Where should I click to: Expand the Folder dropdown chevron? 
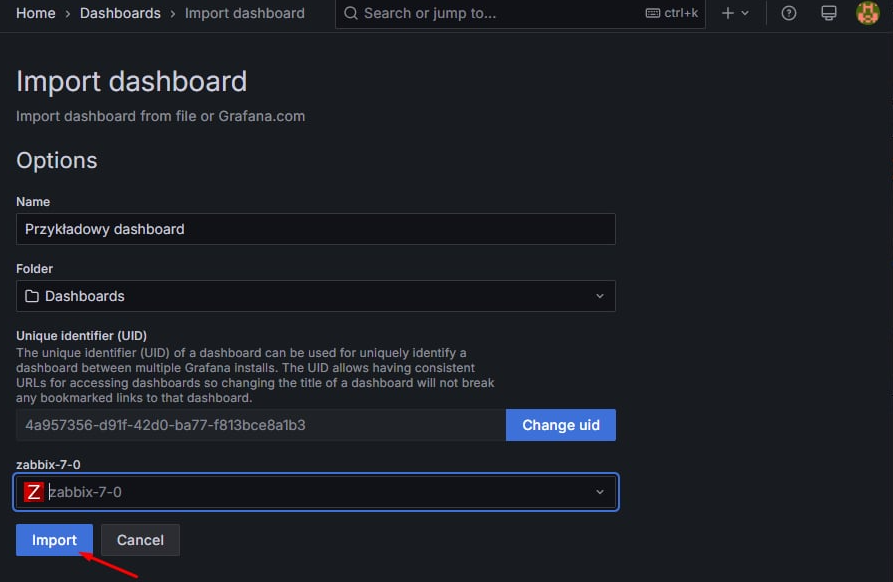pyautogui.click(x=600, y=296)
